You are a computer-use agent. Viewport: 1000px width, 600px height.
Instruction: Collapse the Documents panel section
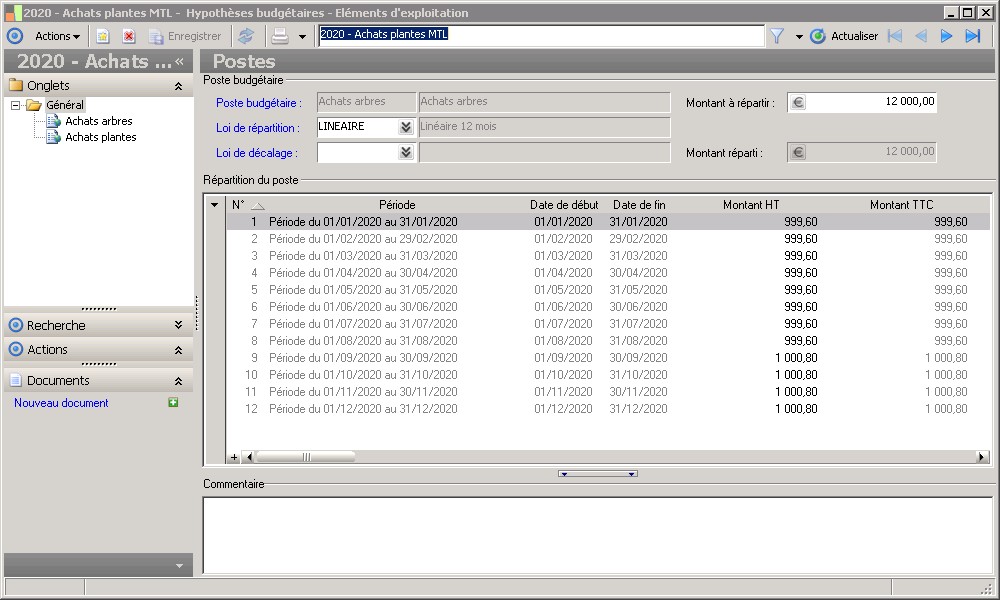[178, 381]
